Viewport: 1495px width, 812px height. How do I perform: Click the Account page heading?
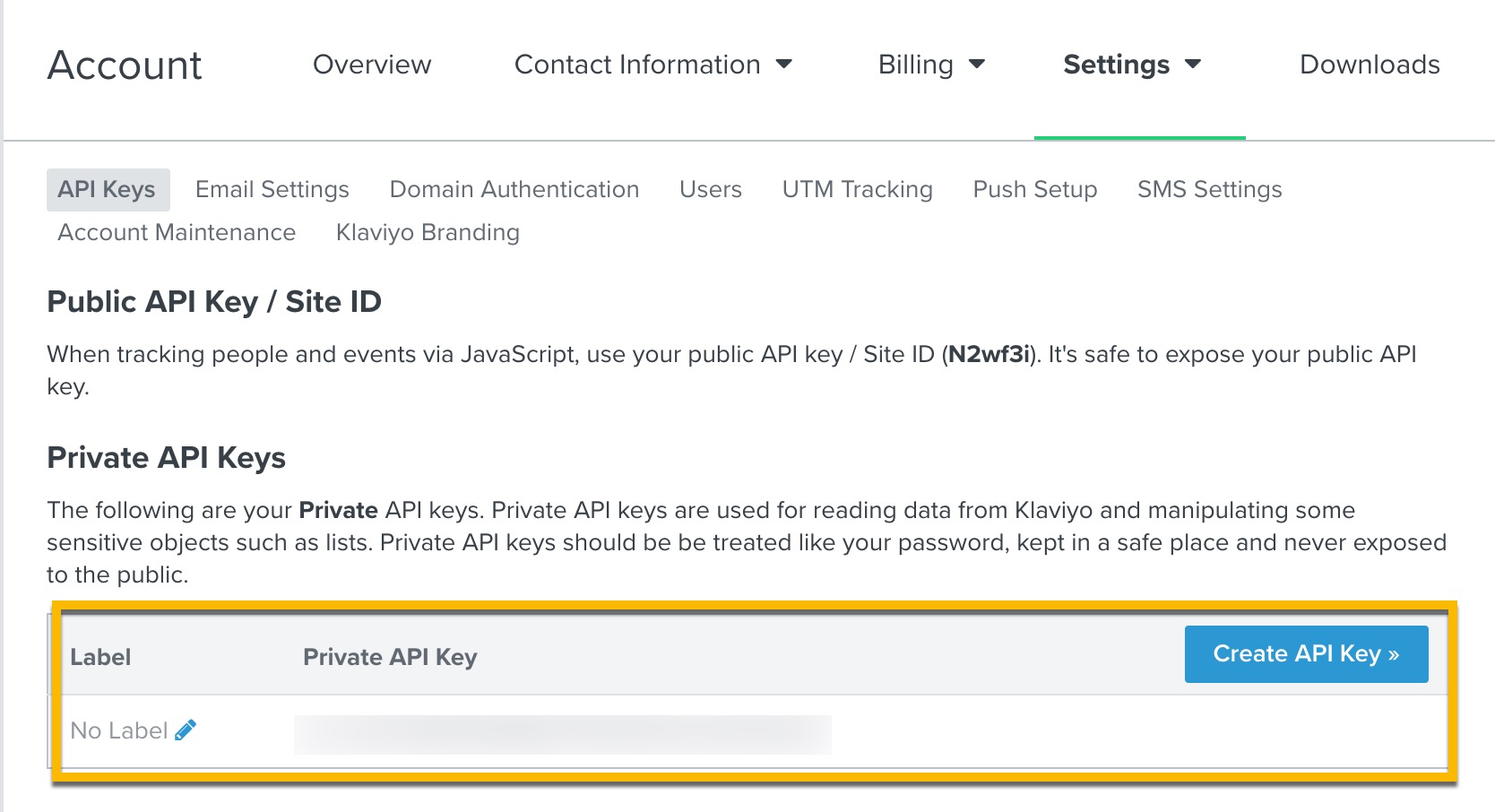tap(125, 65)
